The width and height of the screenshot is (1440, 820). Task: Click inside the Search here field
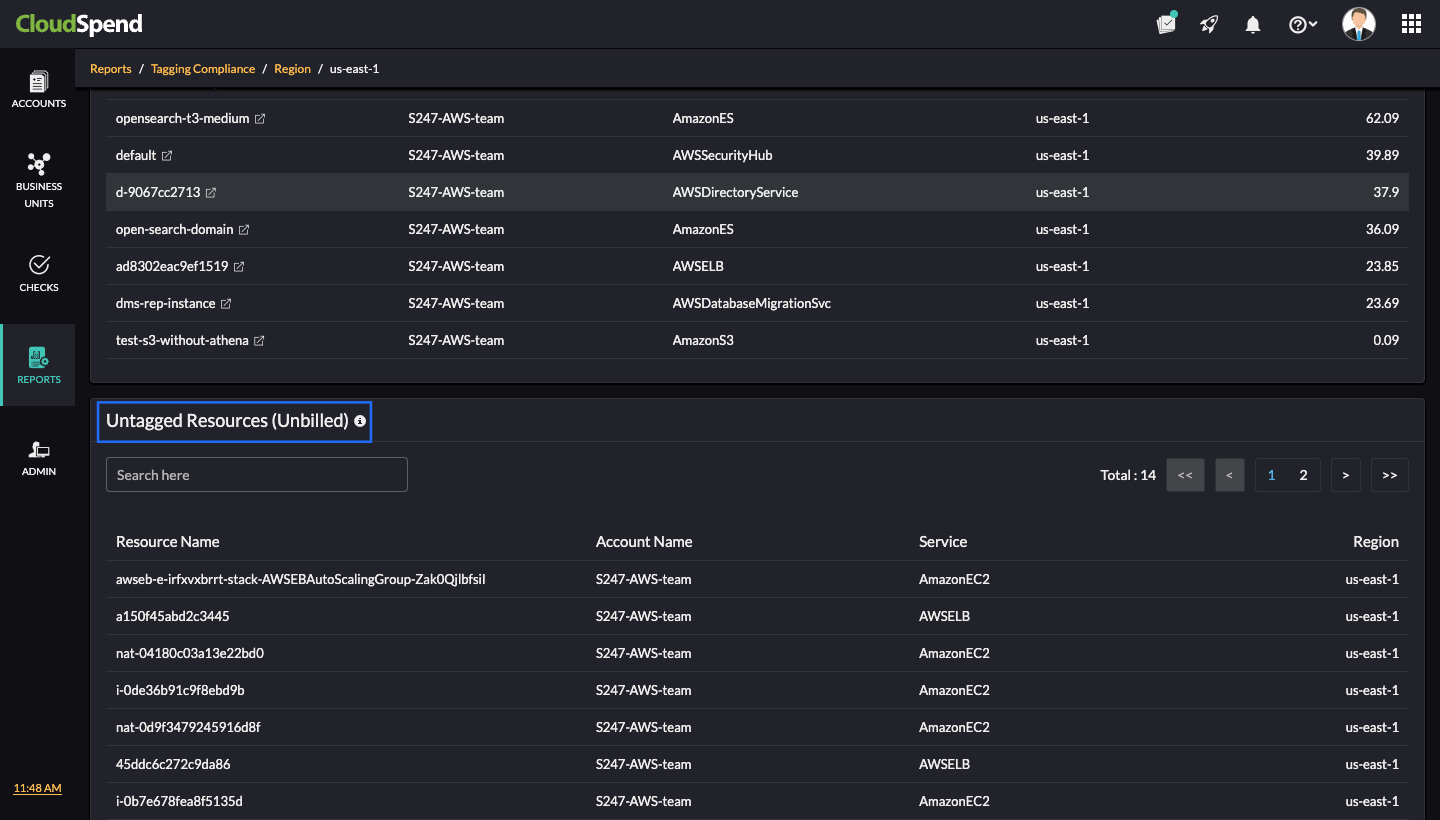(256, 474)
